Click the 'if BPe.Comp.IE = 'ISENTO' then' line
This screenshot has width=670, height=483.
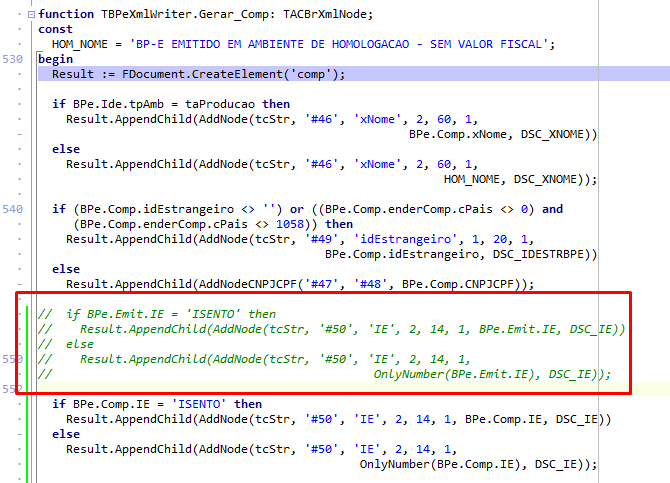click(x=157, y=404)
